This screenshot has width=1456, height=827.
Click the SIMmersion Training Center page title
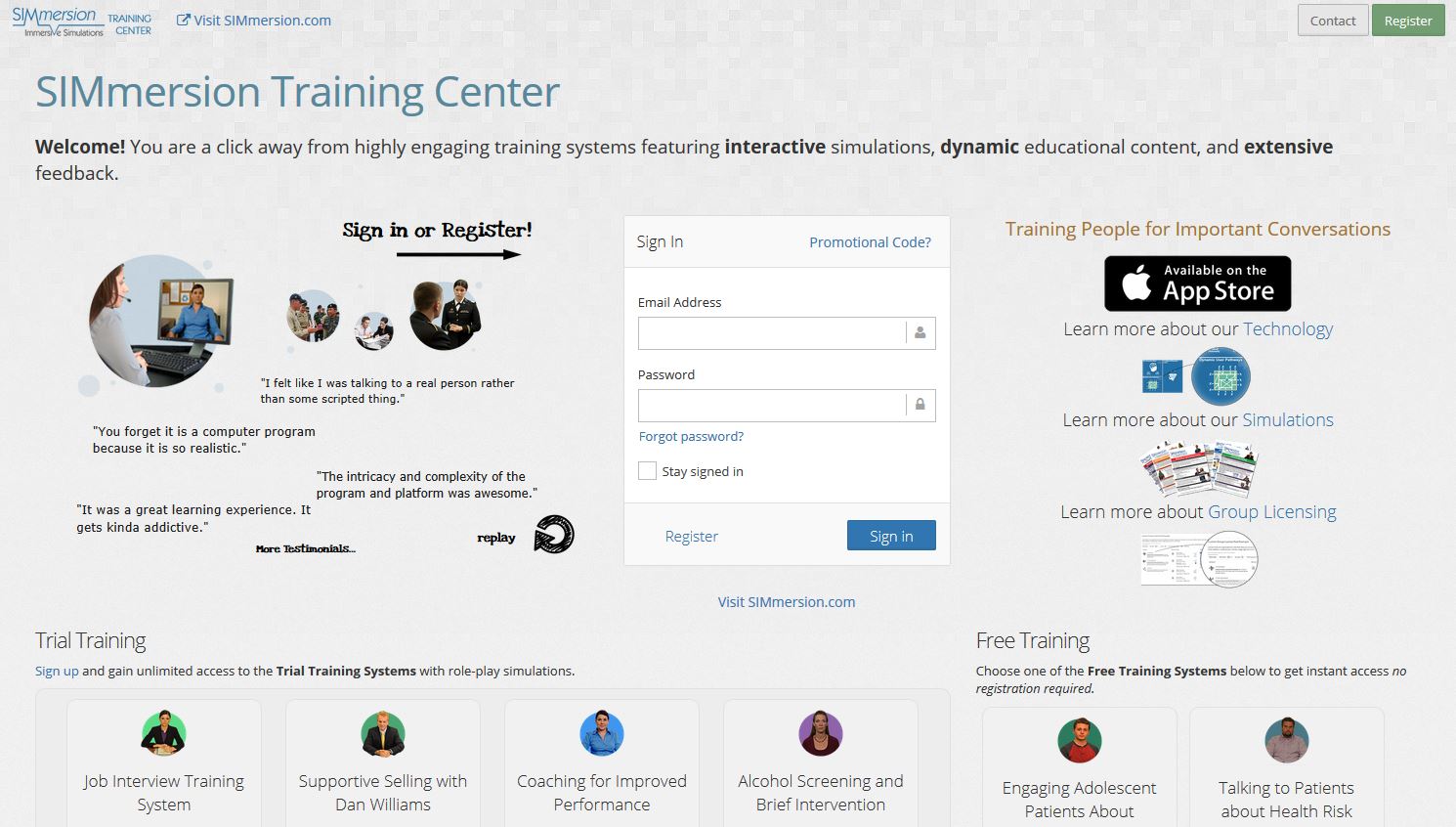[x=298, y=92]
